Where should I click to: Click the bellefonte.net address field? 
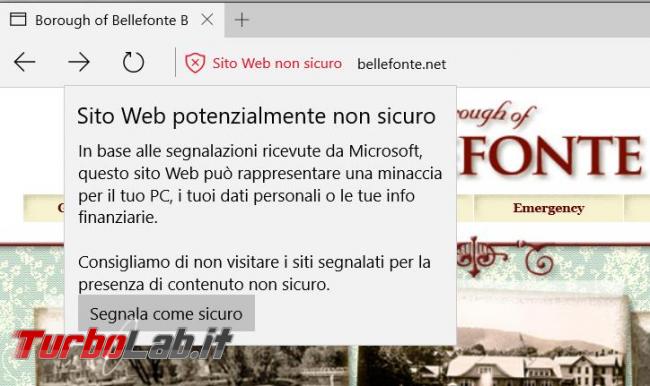coord(402,64)
